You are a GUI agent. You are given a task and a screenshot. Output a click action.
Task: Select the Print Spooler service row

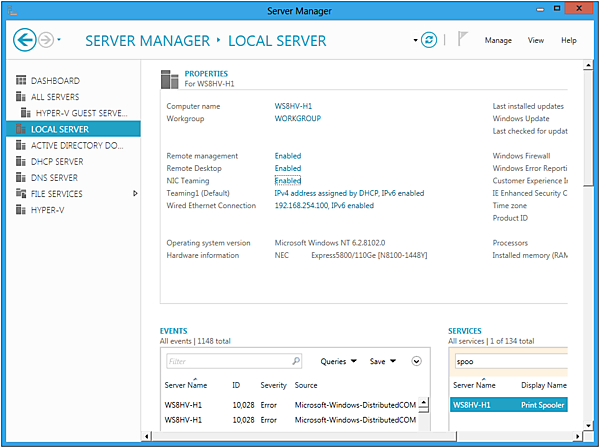(508, 405)
